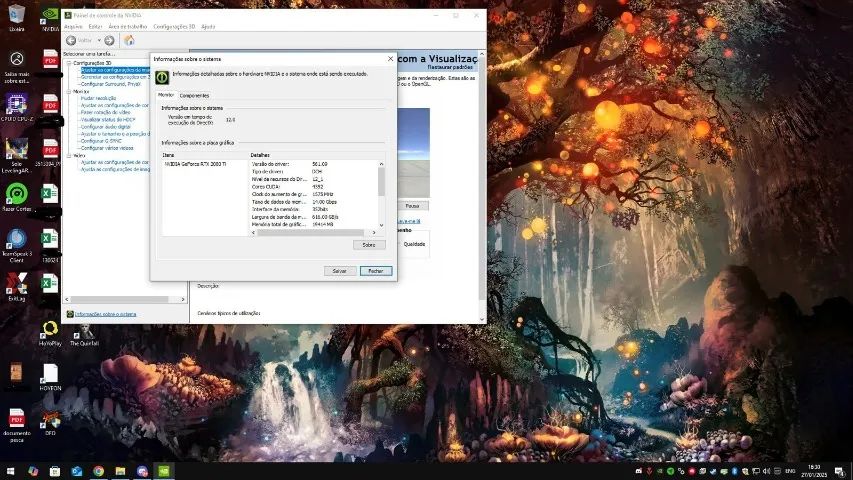Open the Configurações 3D menu
The width and height of the screenshot is (853, 480).
click(x=174, y=26)
